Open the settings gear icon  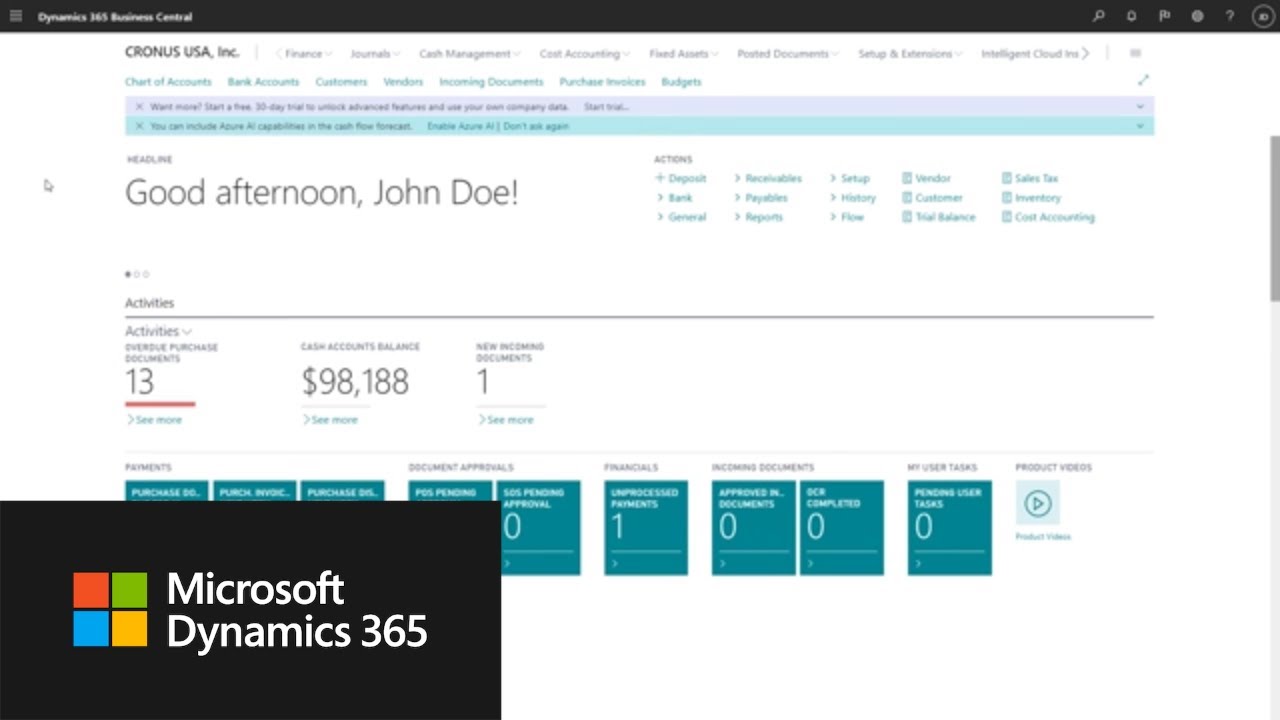click(x=1197, y=16)
